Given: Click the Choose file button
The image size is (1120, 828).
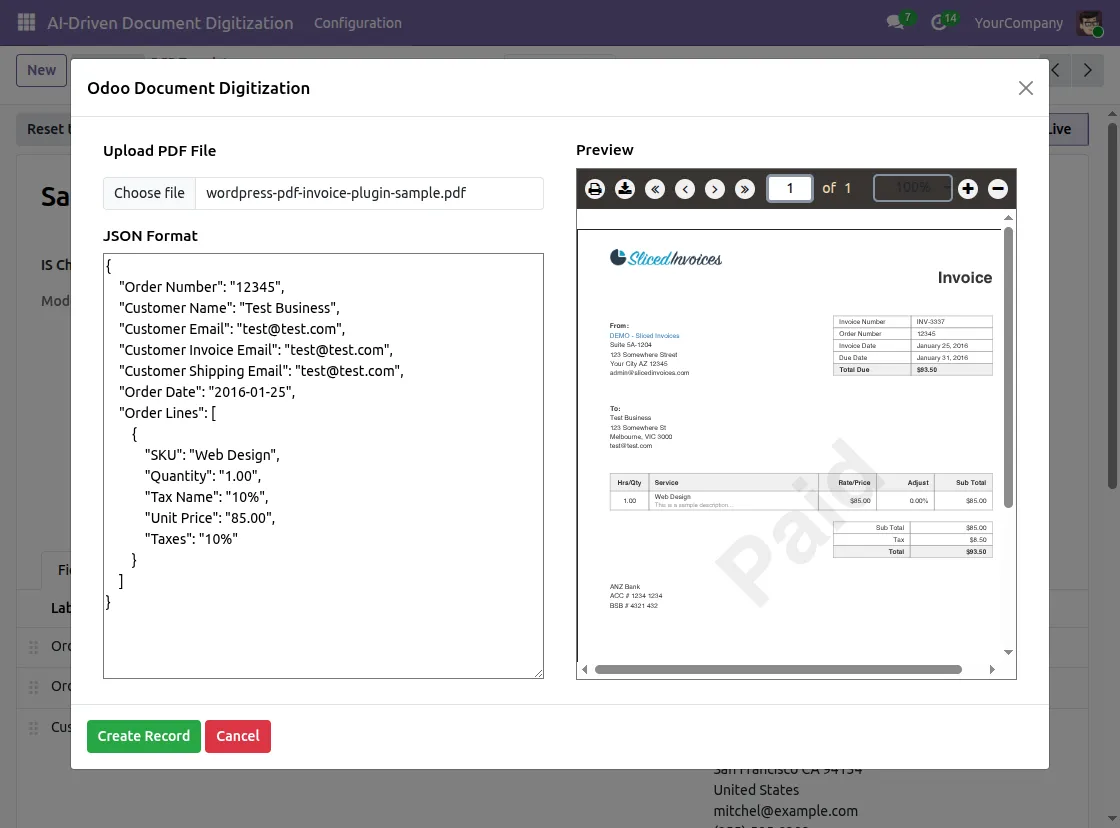Looking at the screenshot, I should (149, 193).
